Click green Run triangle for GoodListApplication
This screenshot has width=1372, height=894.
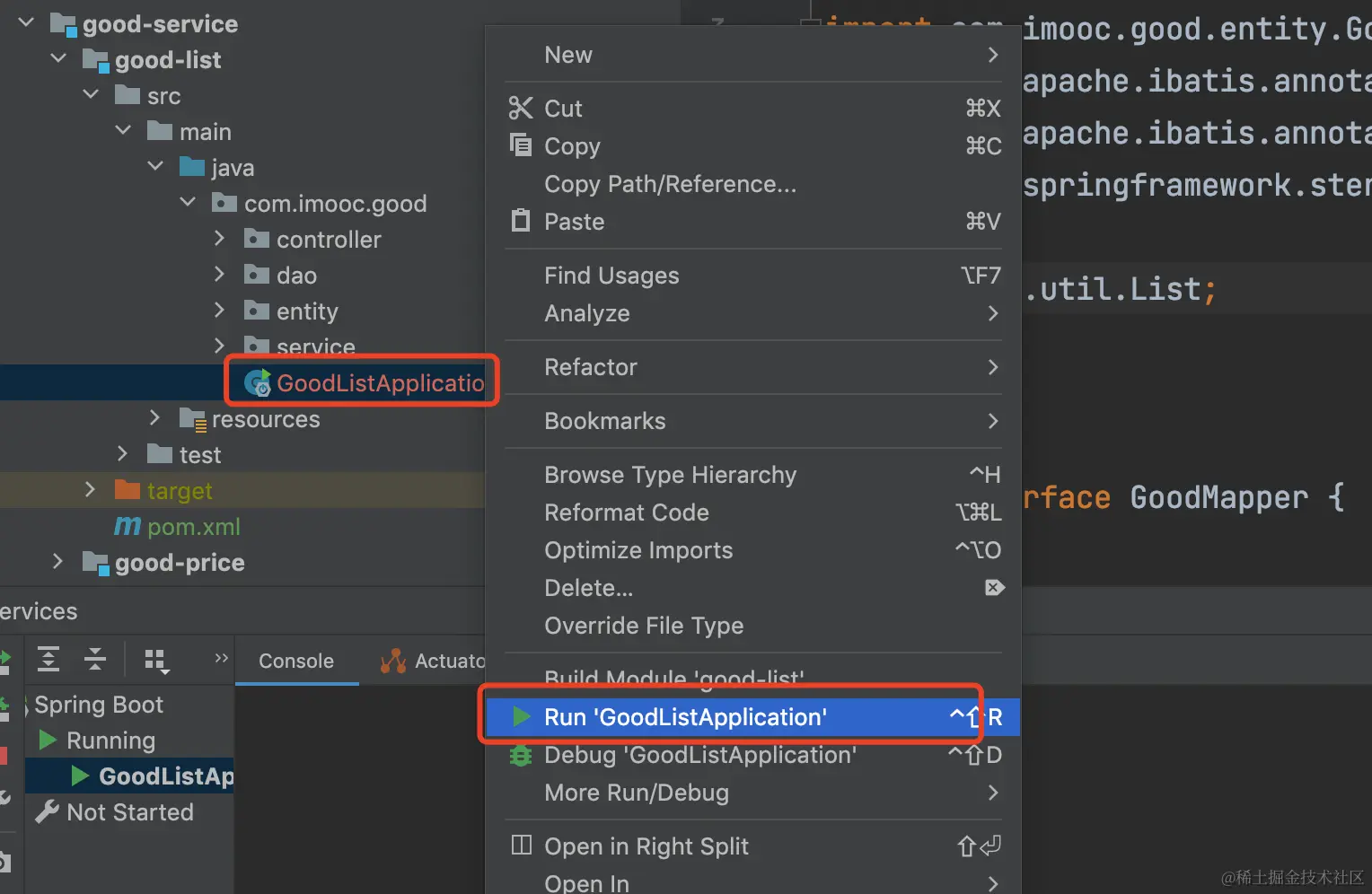click(522, 716)
